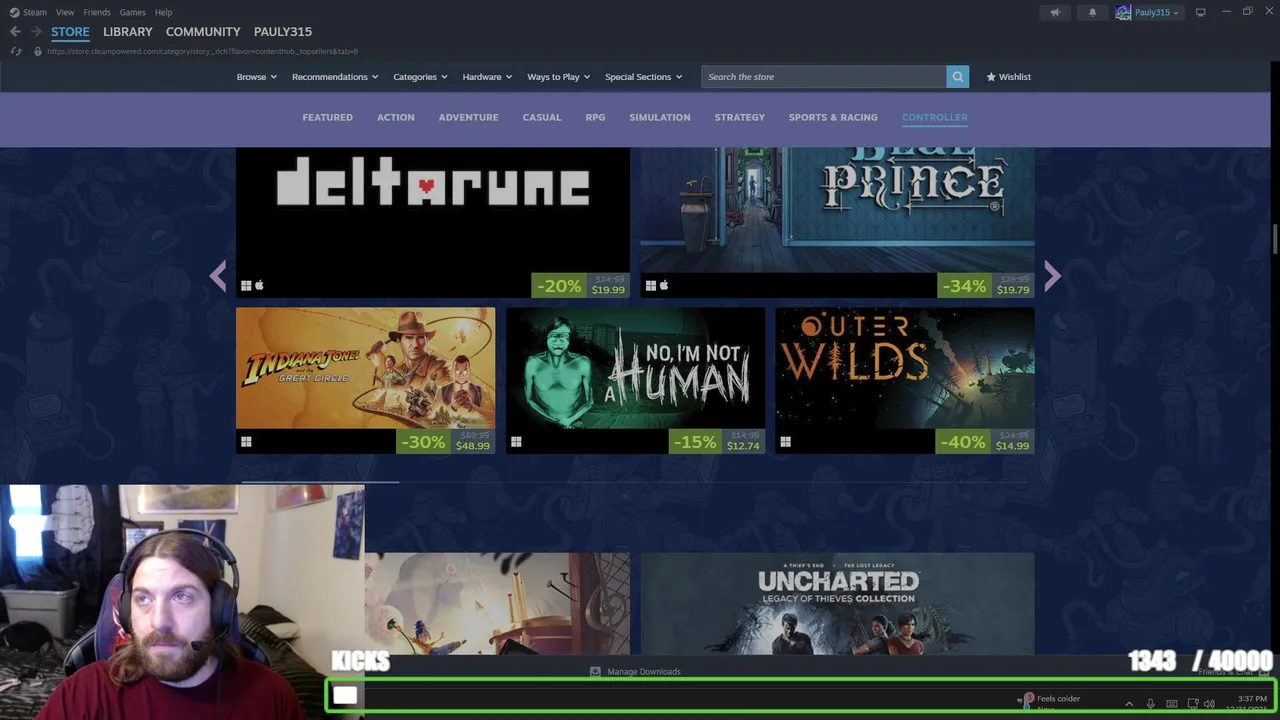Viewport: 1280px width, 720px height.
Task: Open the PAULY315 profile tab
Action: pos(283,32)
